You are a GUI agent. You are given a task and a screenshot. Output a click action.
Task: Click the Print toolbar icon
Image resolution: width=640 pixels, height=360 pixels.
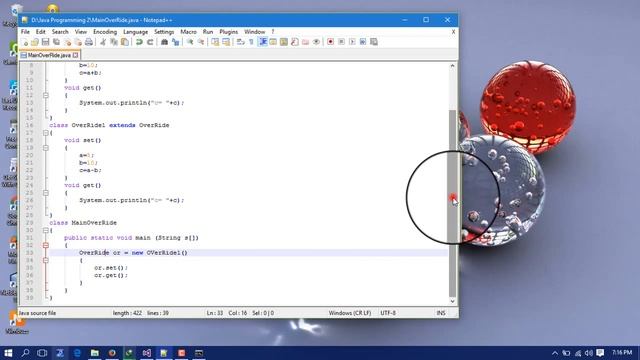click(89, 42)
